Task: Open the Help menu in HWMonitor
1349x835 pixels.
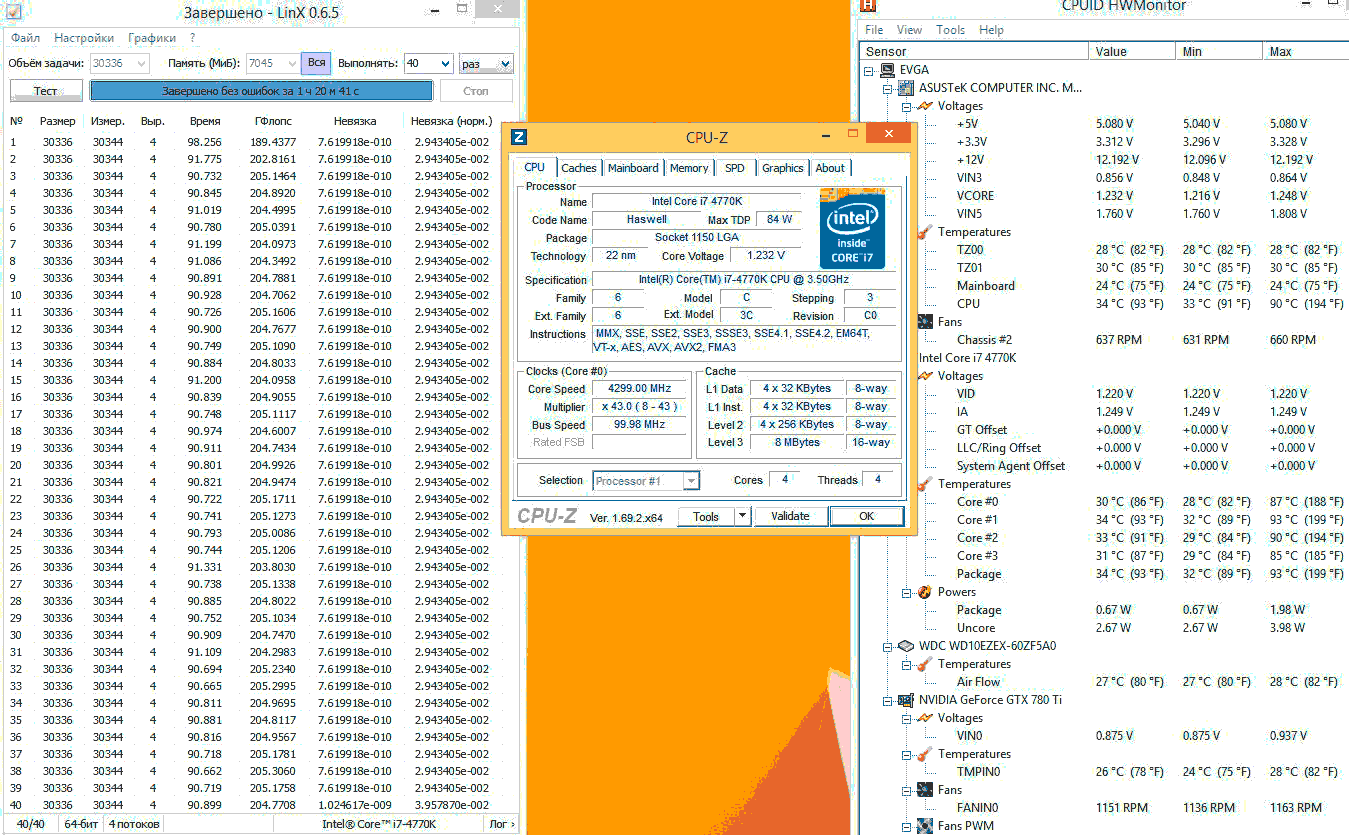Action: [991, 30]
